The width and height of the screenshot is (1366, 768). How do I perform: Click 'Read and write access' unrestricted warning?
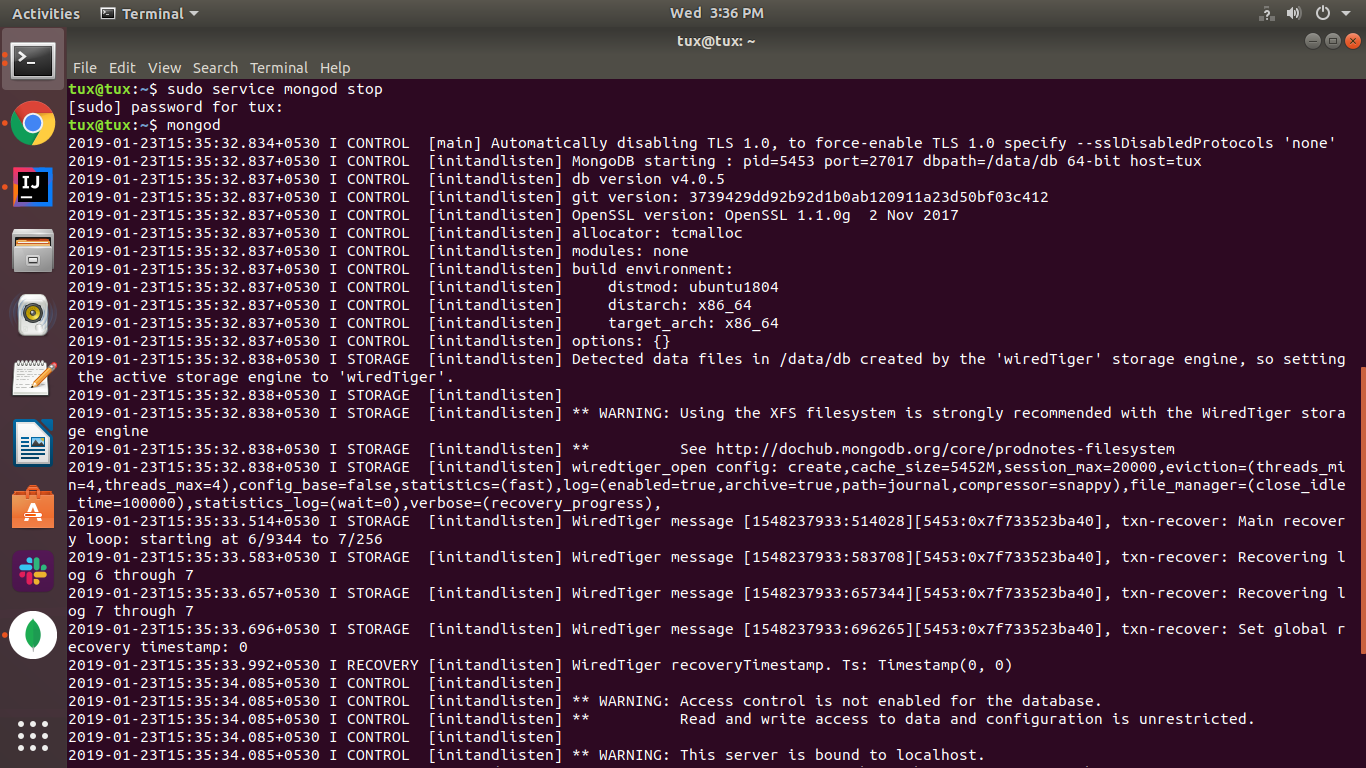click(x=966, y=719)
